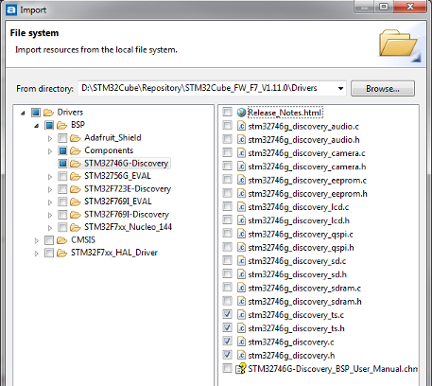Uncheck the stm32746g_discovery_ts.h checkbox

coord(227,327)
